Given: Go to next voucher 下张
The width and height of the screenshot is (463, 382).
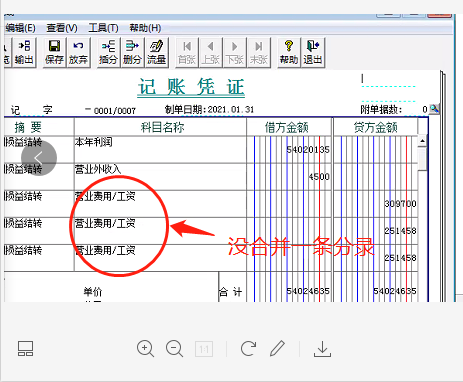Looking at the screenshot, I should [x=235, y=53].
